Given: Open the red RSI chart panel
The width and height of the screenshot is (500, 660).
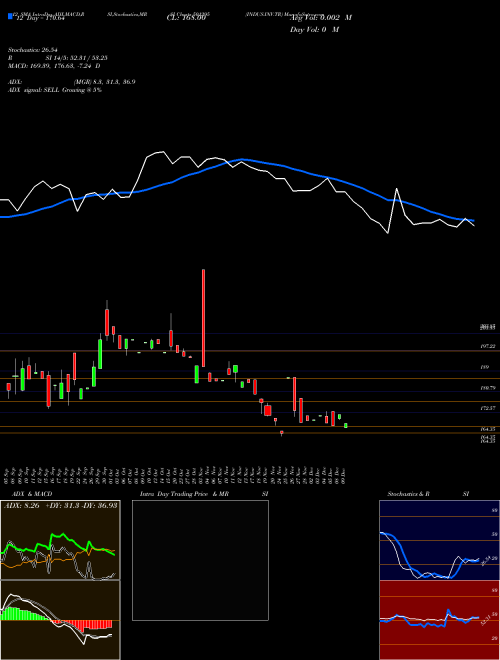Looking at the screenshot, I should (x=439, y=620).
